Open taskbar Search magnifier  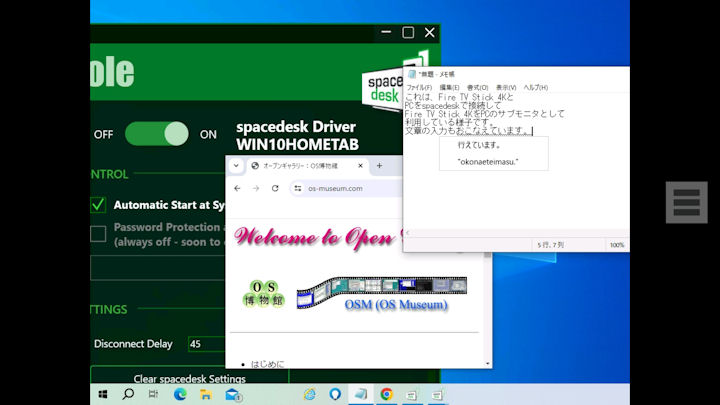pyautogui.click(x=128, y=394)
